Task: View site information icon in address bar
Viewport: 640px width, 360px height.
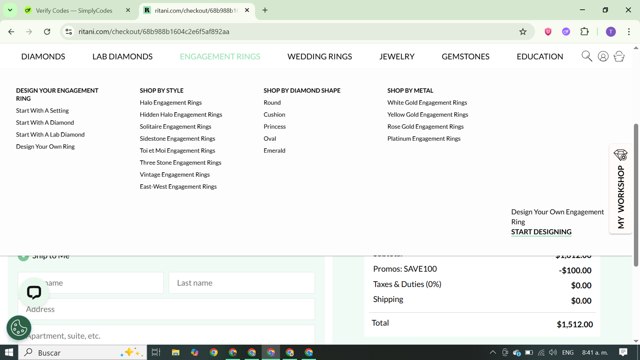Action: (69, 31)
